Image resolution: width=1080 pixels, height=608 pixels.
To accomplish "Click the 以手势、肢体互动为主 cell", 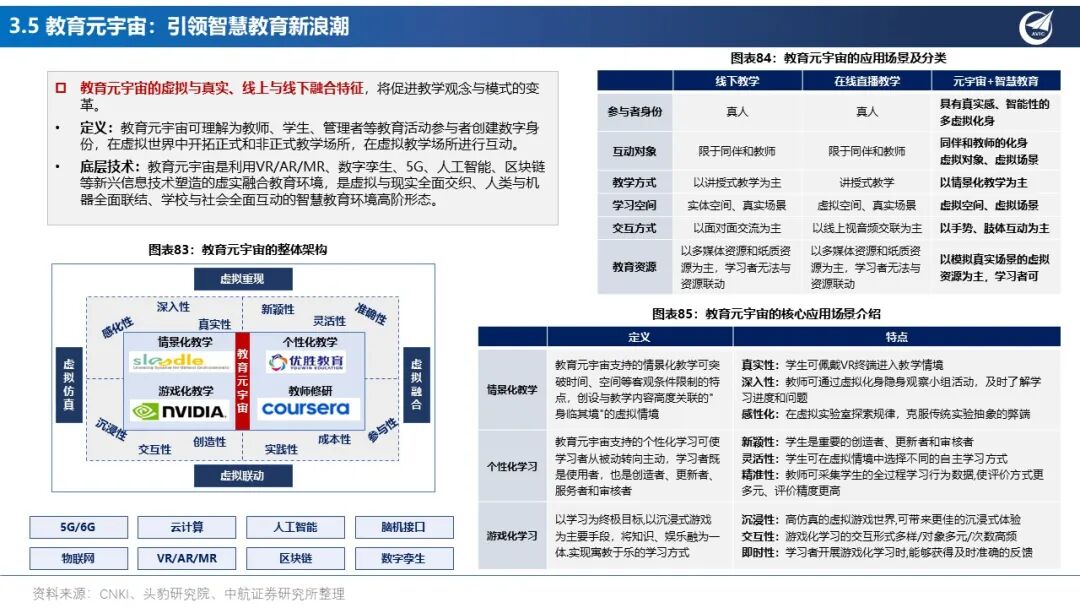I will point(994,228).
